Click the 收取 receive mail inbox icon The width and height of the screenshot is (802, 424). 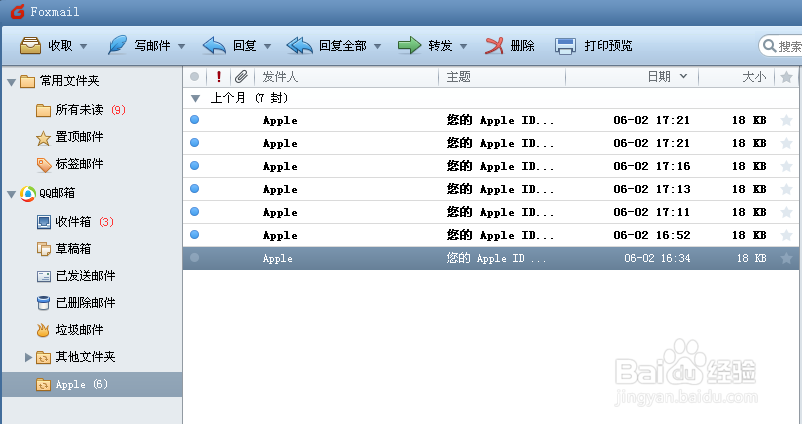pyautogui.click(x=31, y=46)
